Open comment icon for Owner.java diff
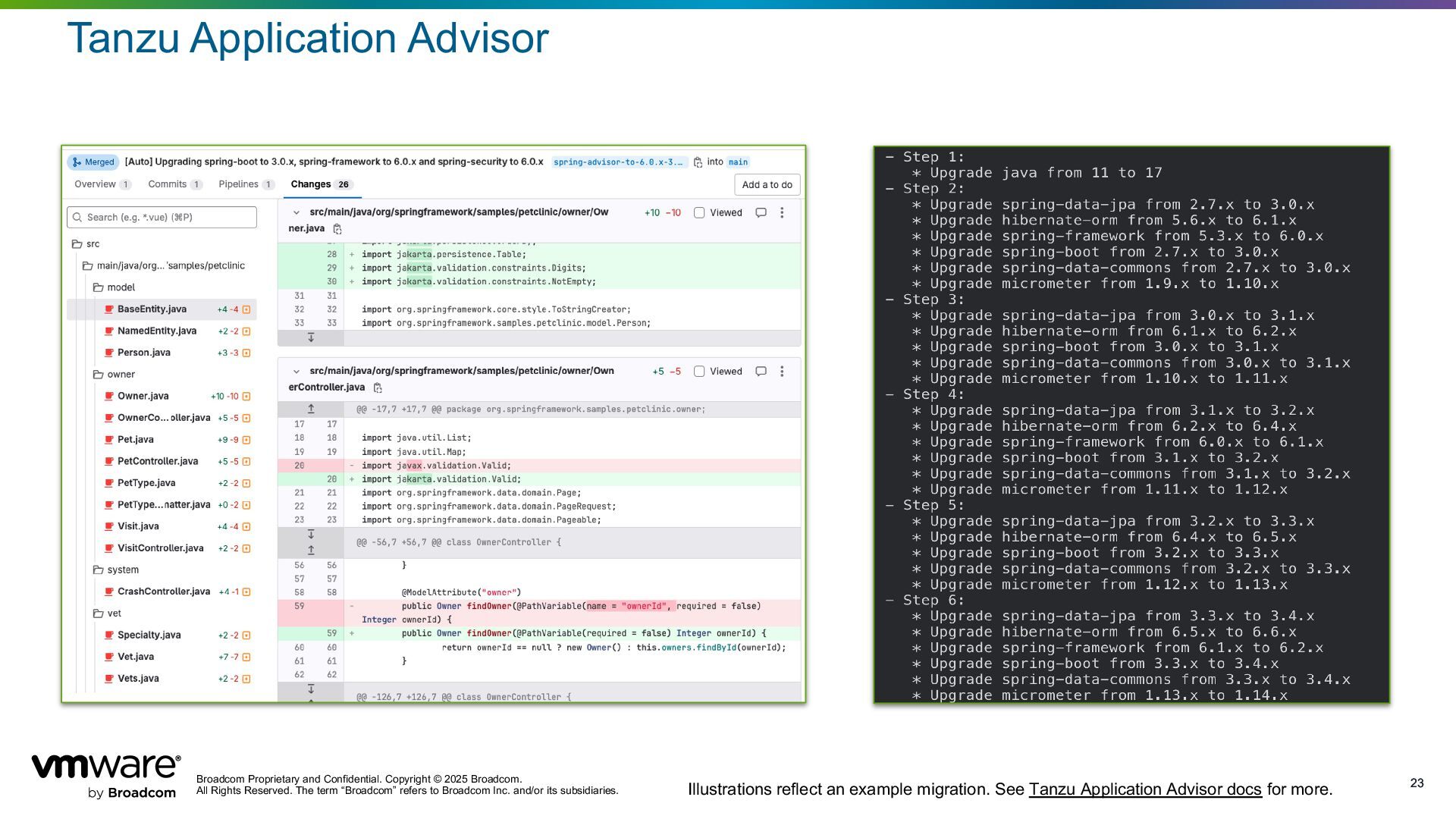This screenshot has width=1456, height=819. (761, 213)
